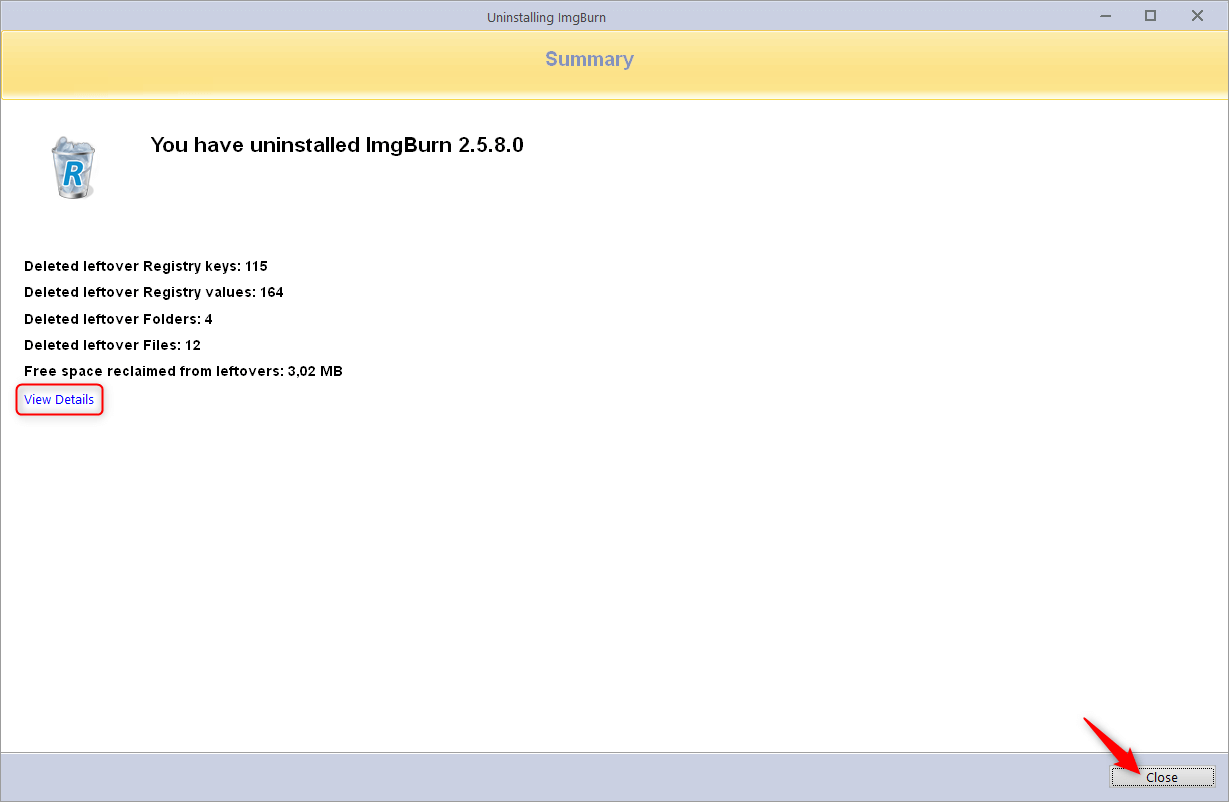Viewport: 1229px width, 802px height.
Task: Maximize the Uninstalling ImgBurn window
Action: (1151, 15)
